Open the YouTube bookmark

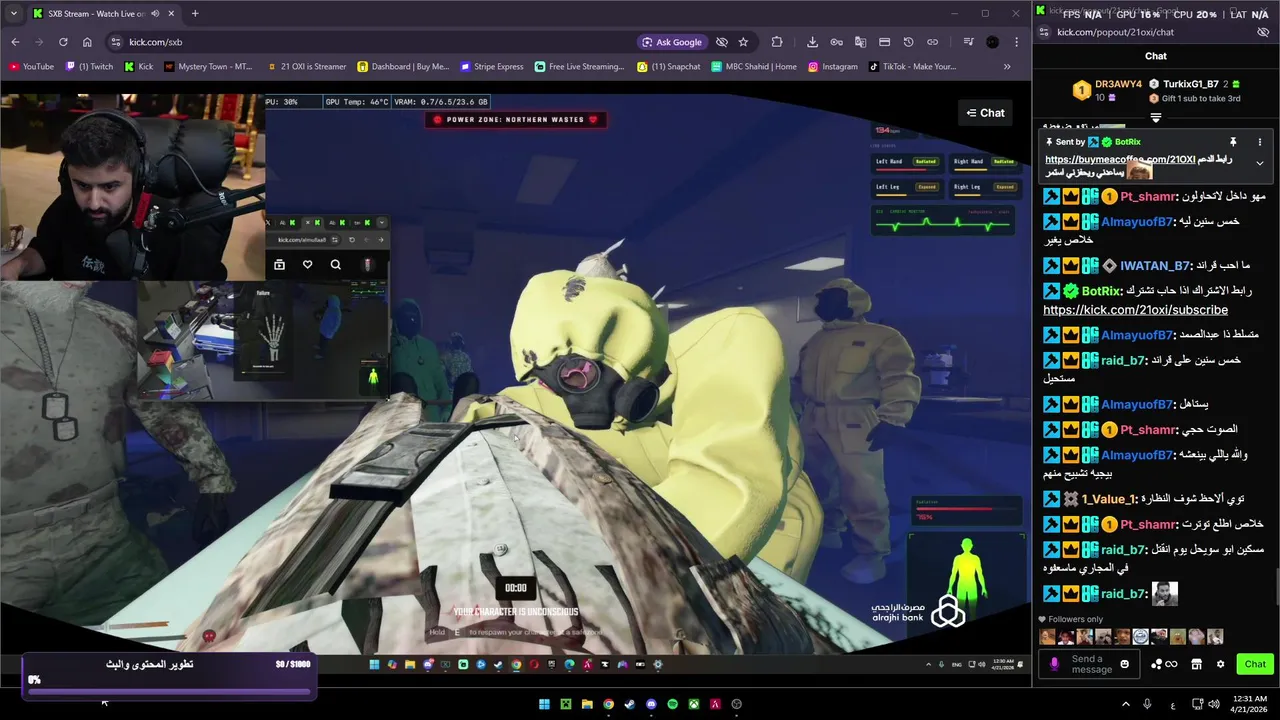[x=31, y=67]
